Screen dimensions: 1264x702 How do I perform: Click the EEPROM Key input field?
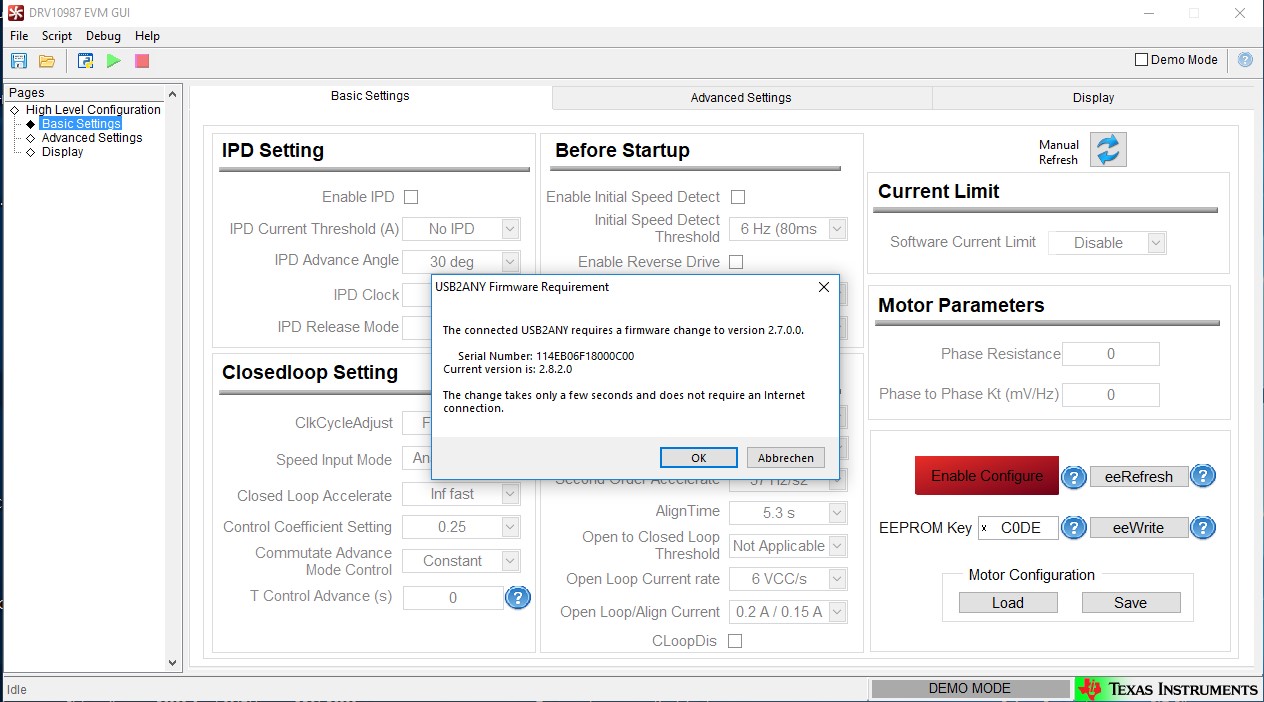point(1018,528)
